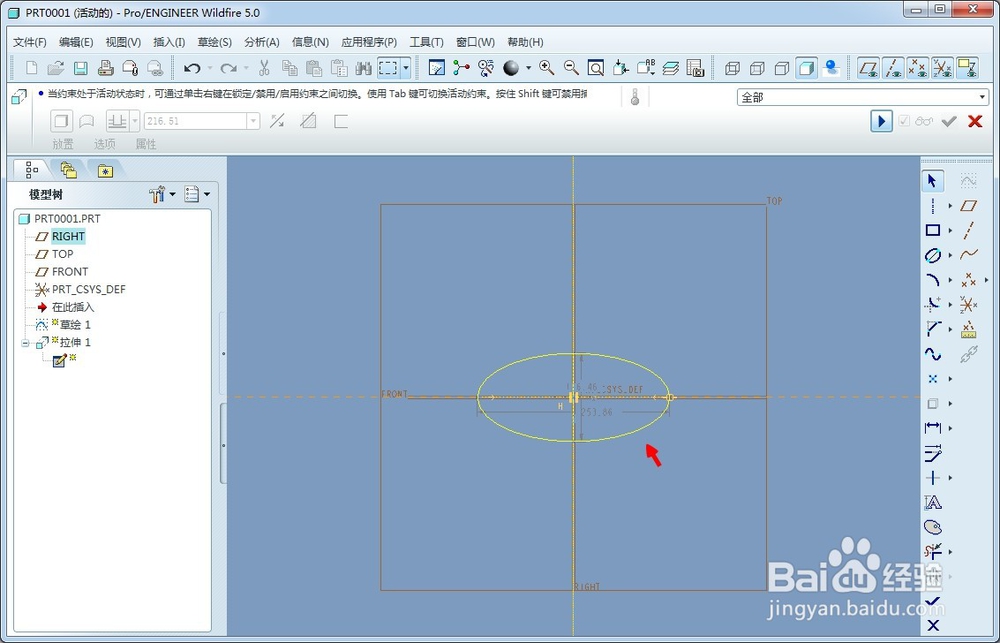
Task: Toggle datum planes display
Action: [868, 68]
